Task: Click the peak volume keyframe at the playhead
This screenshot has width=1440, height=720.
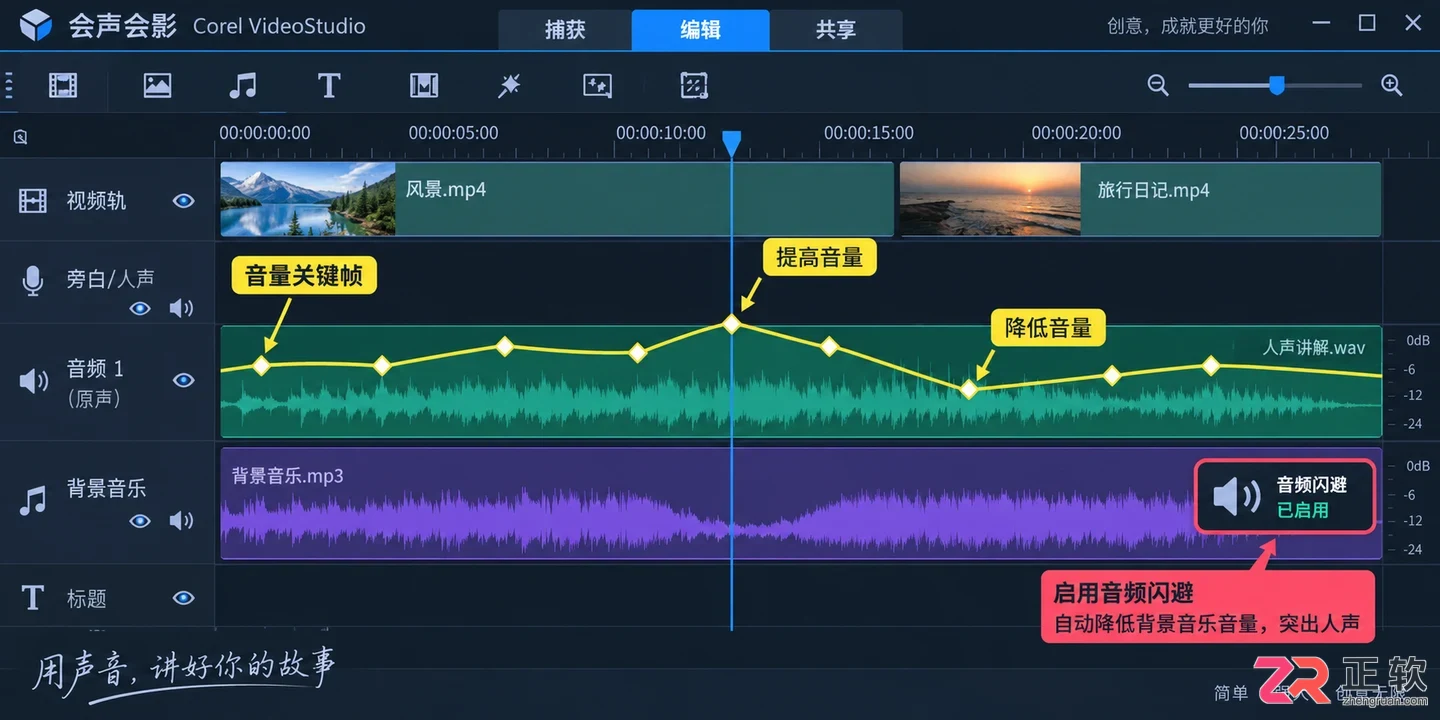Action: (732, 324)
